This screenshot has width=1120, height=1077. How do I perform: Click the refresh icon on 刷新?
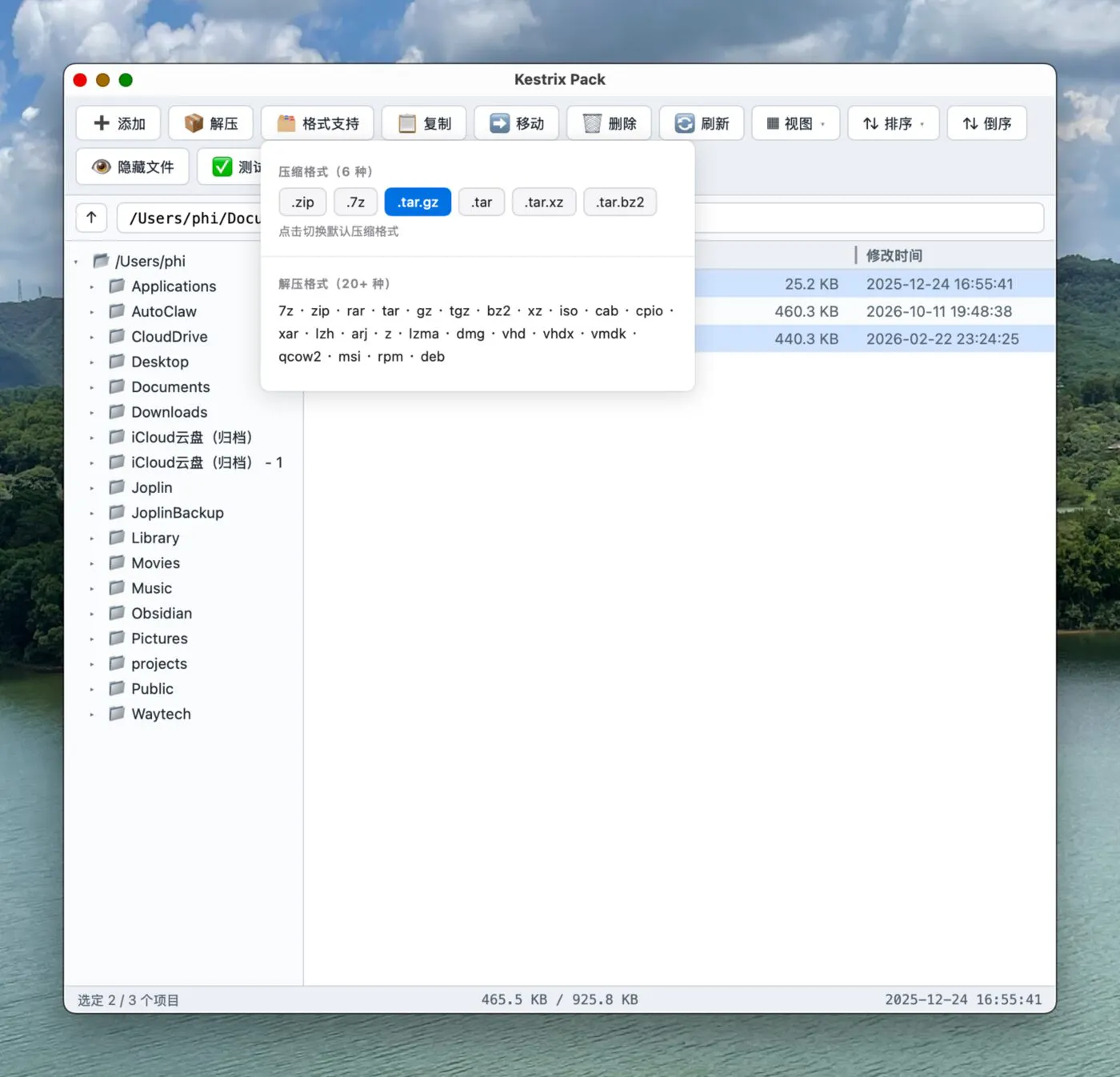pyautogui.click(x=685, y=123)
